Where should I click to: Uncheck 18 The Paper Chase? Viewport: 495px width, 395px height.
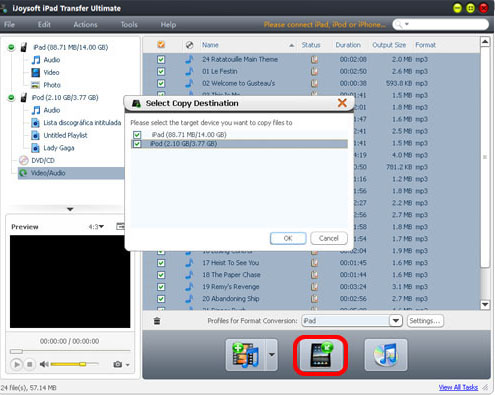tap(161, 275)
